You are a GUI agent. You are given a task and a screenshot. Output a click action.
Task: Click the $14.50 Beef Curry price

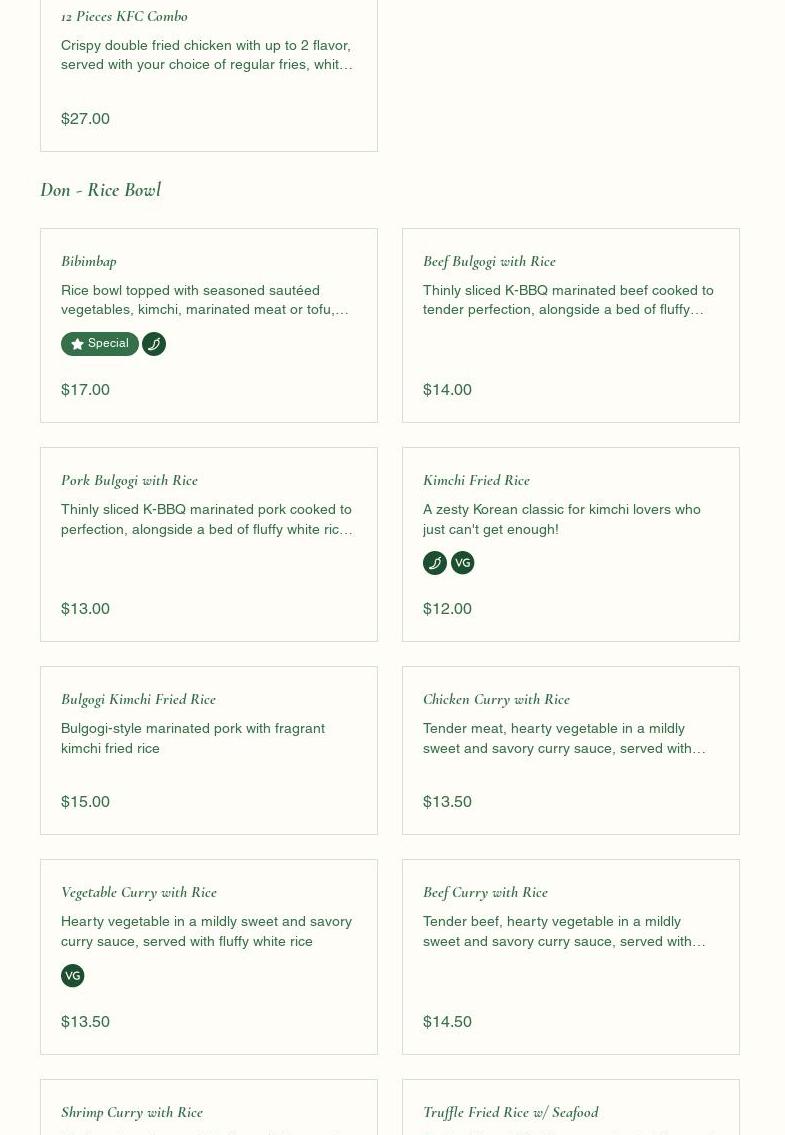447,1022
